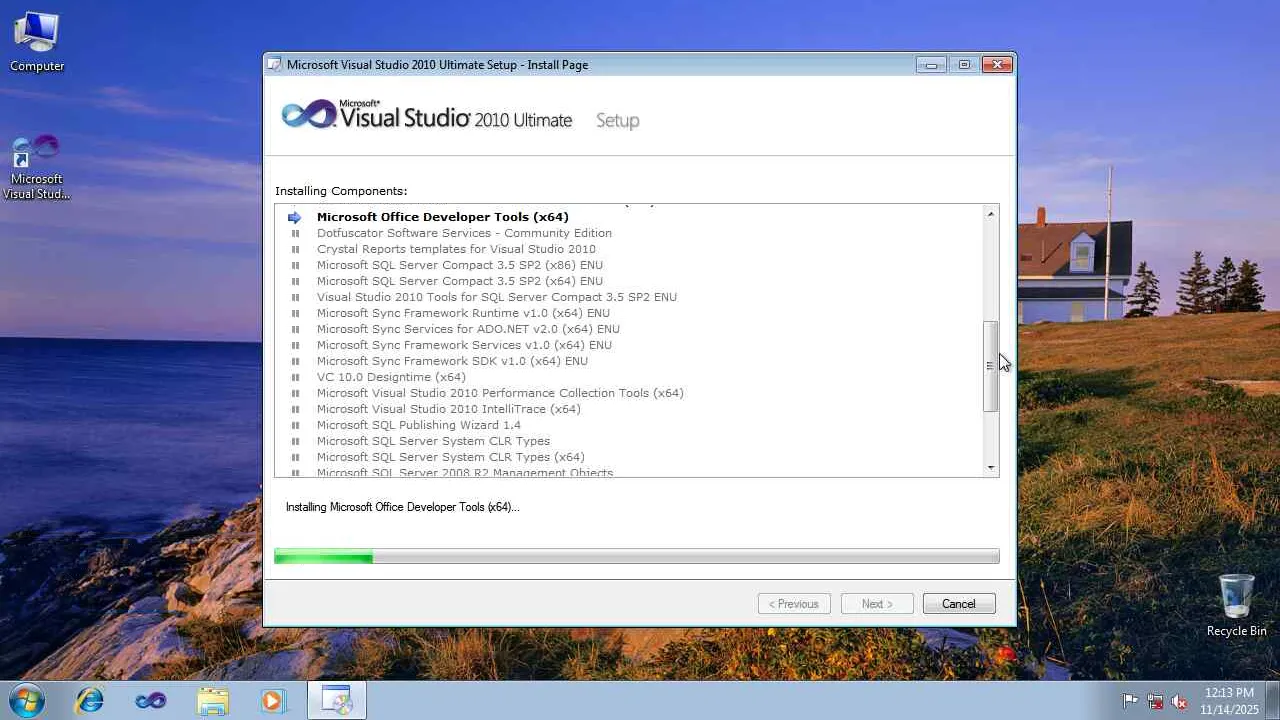The width and height of the screenshot is (1280, 720).
Task: Cancel the Visual Studio setup
Action: 958,604
